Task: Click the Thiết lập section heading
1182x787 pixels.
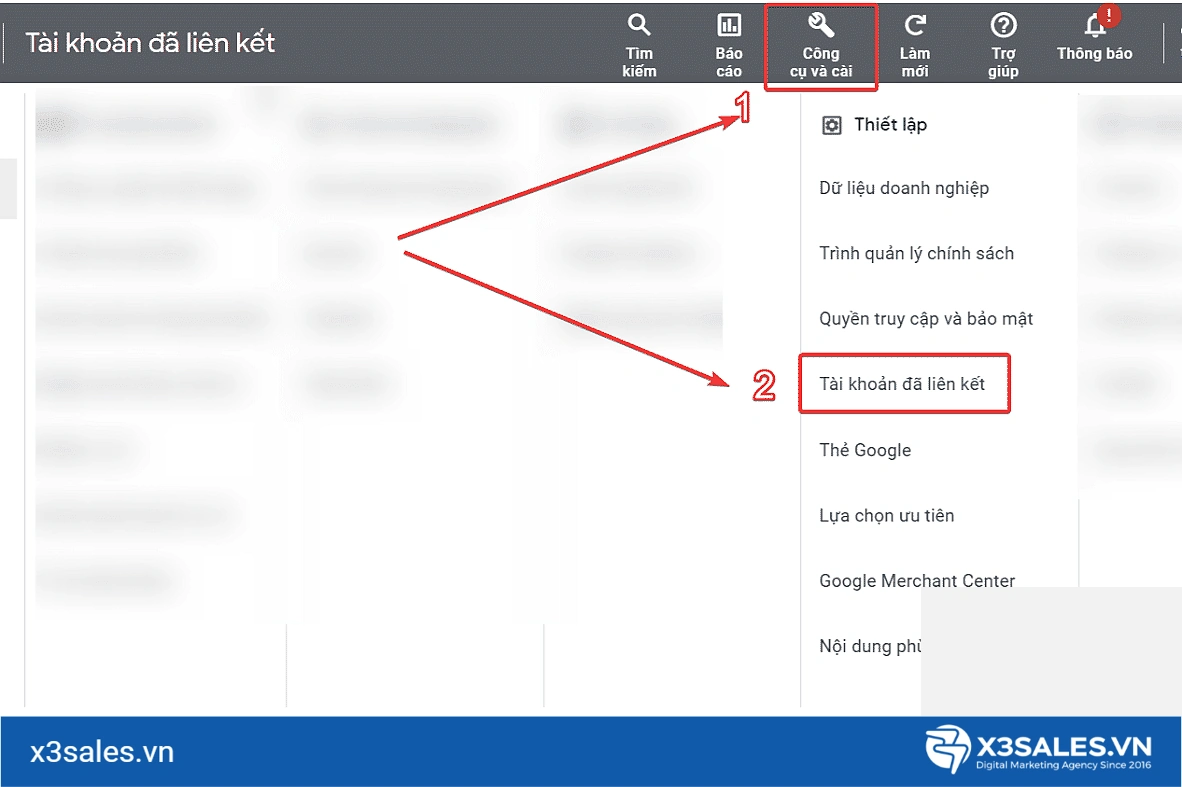Action: (890, 124)
